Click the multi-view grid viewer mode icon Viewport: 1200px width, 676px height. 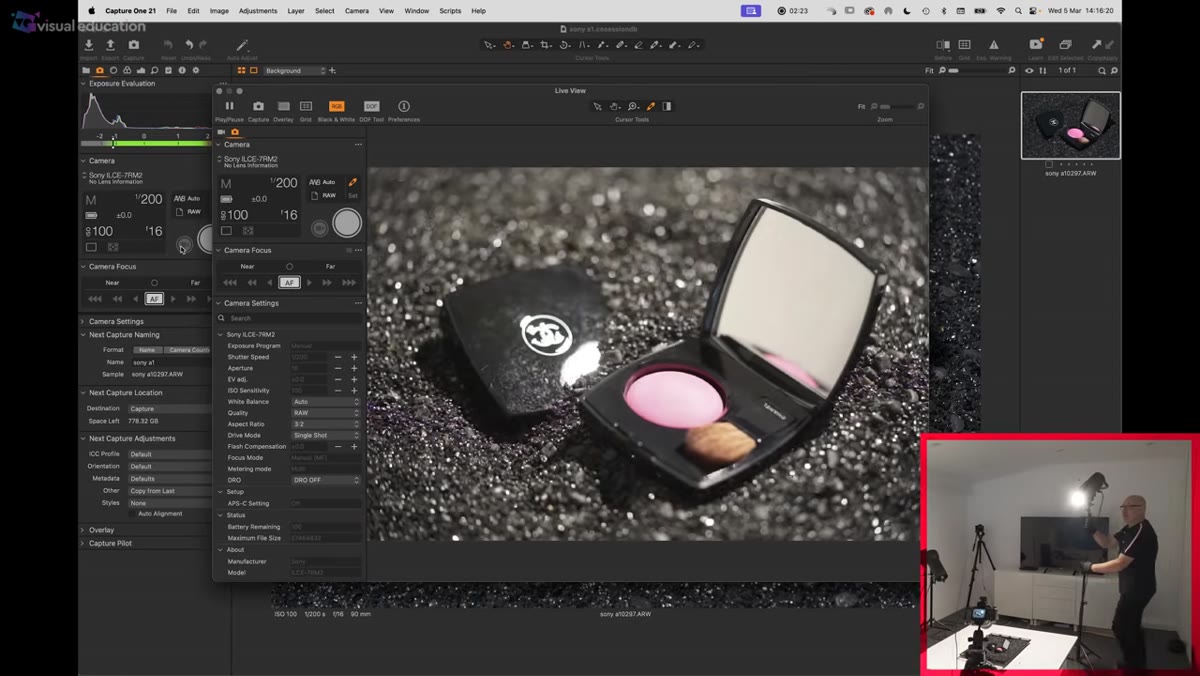click(242, 71)
